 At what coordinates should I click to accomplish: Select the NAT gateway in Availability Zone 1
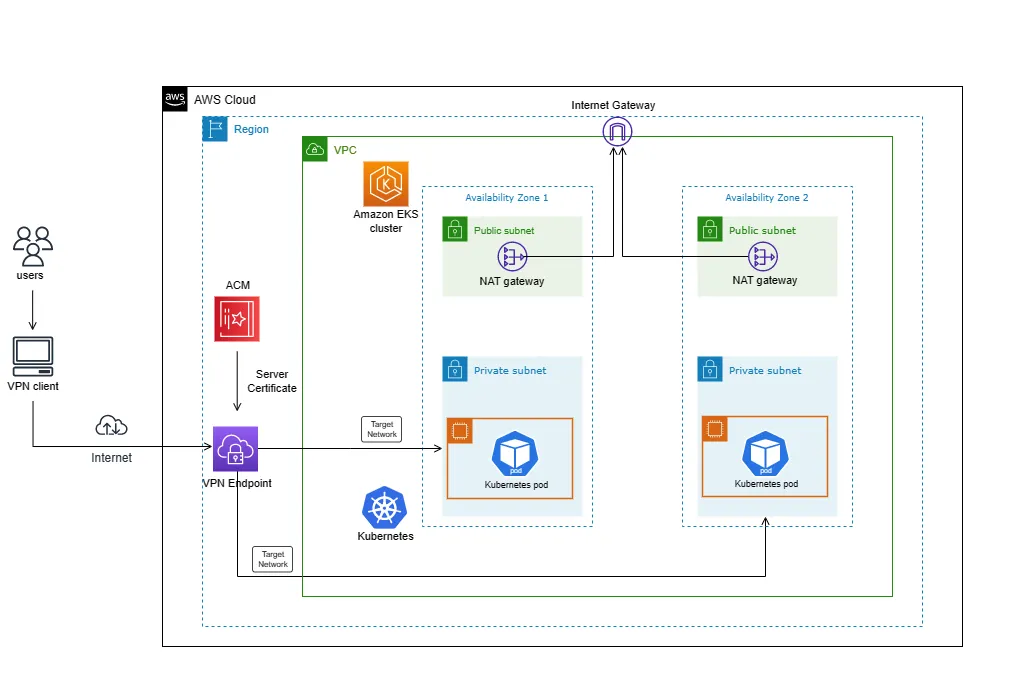[512, 256]
